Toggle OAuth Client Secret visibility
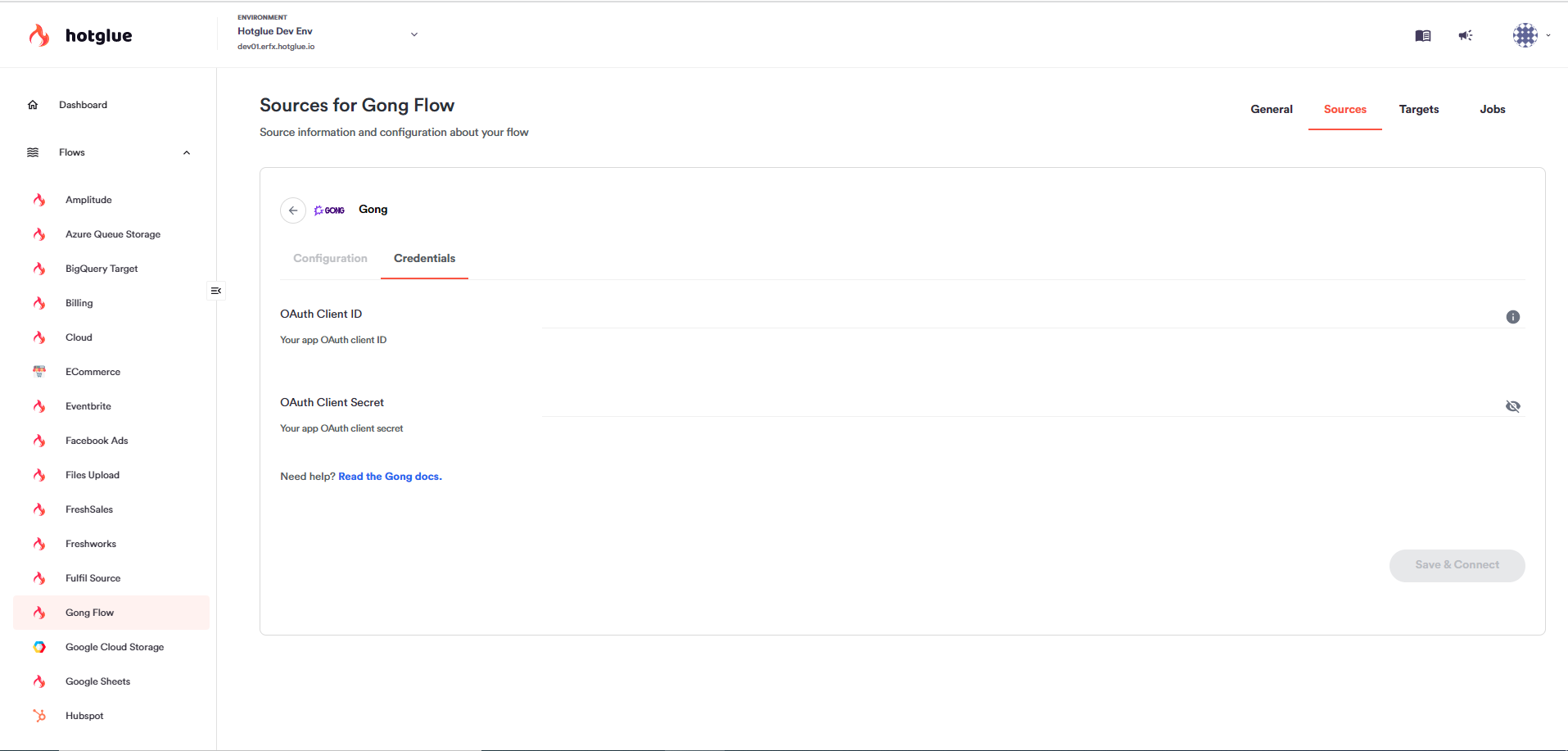This screenshot has width=1568, height=751. point(1513,406)
